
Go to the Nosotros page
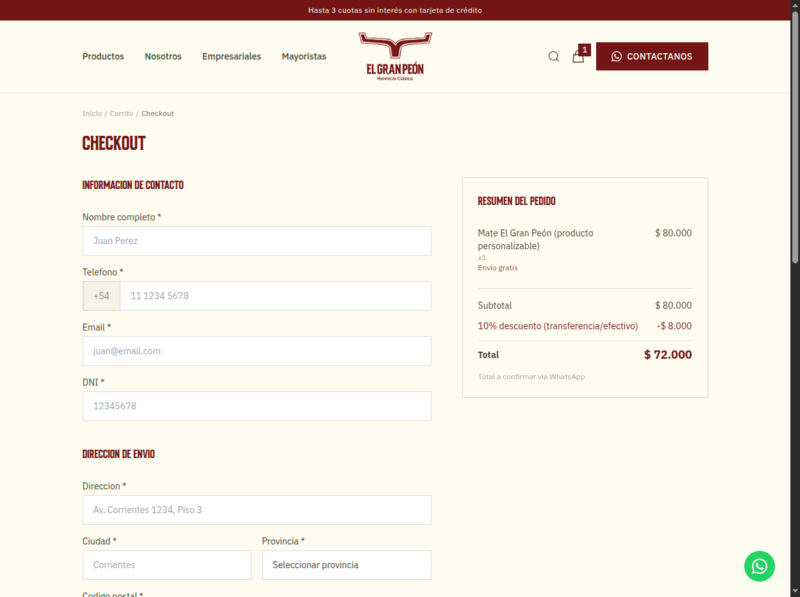[163, 57]
